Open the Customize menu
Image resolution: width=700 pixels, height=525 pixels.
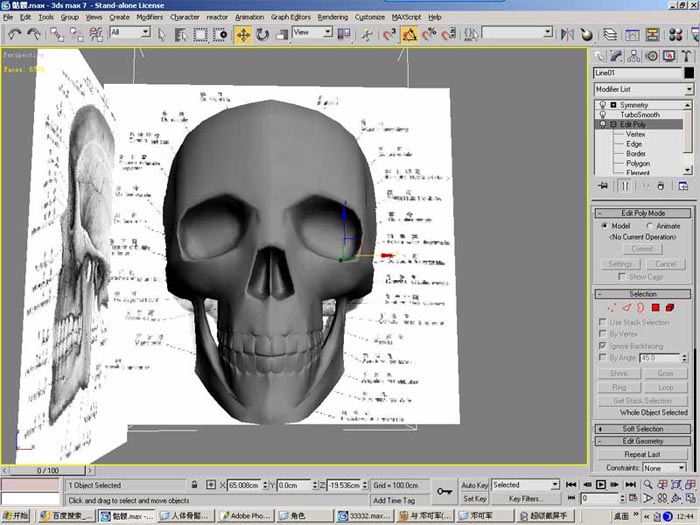370,17
